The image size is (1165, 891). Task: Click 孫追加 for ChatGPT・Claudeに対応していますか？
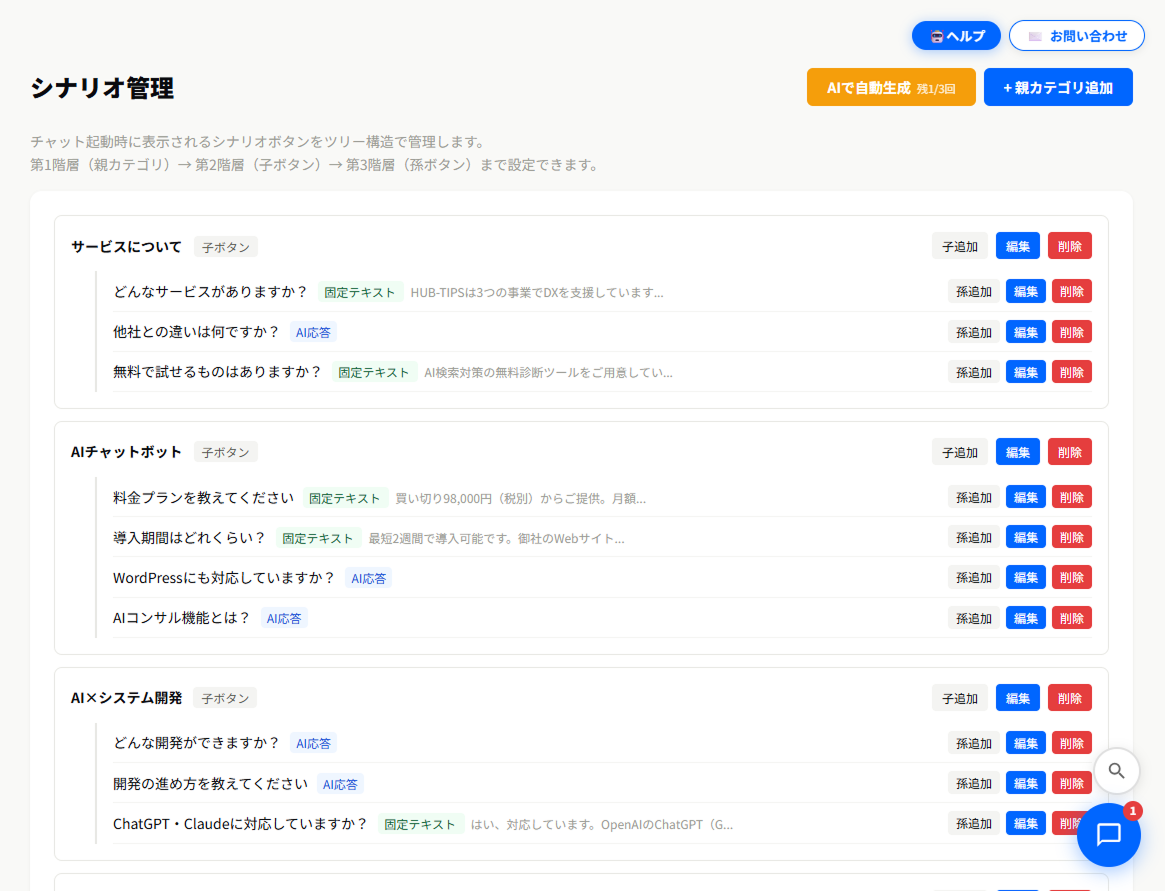click(x=973, y=824)
